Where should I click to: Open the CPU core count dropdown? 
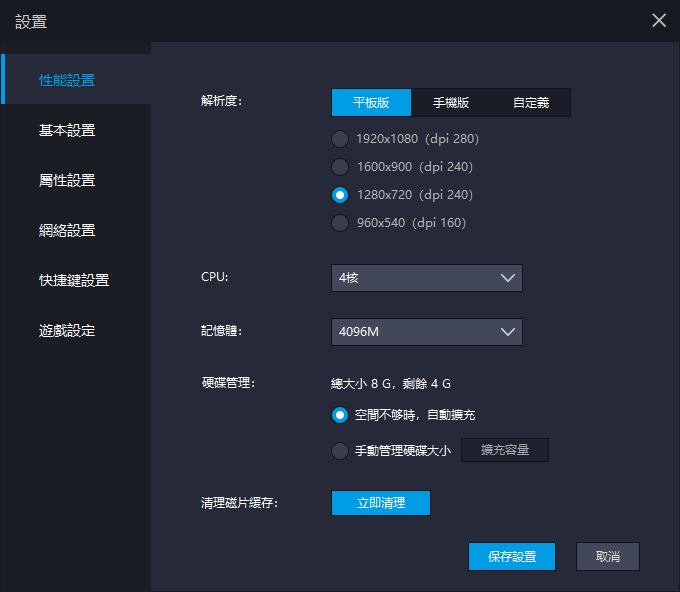(x=426, y=278)
